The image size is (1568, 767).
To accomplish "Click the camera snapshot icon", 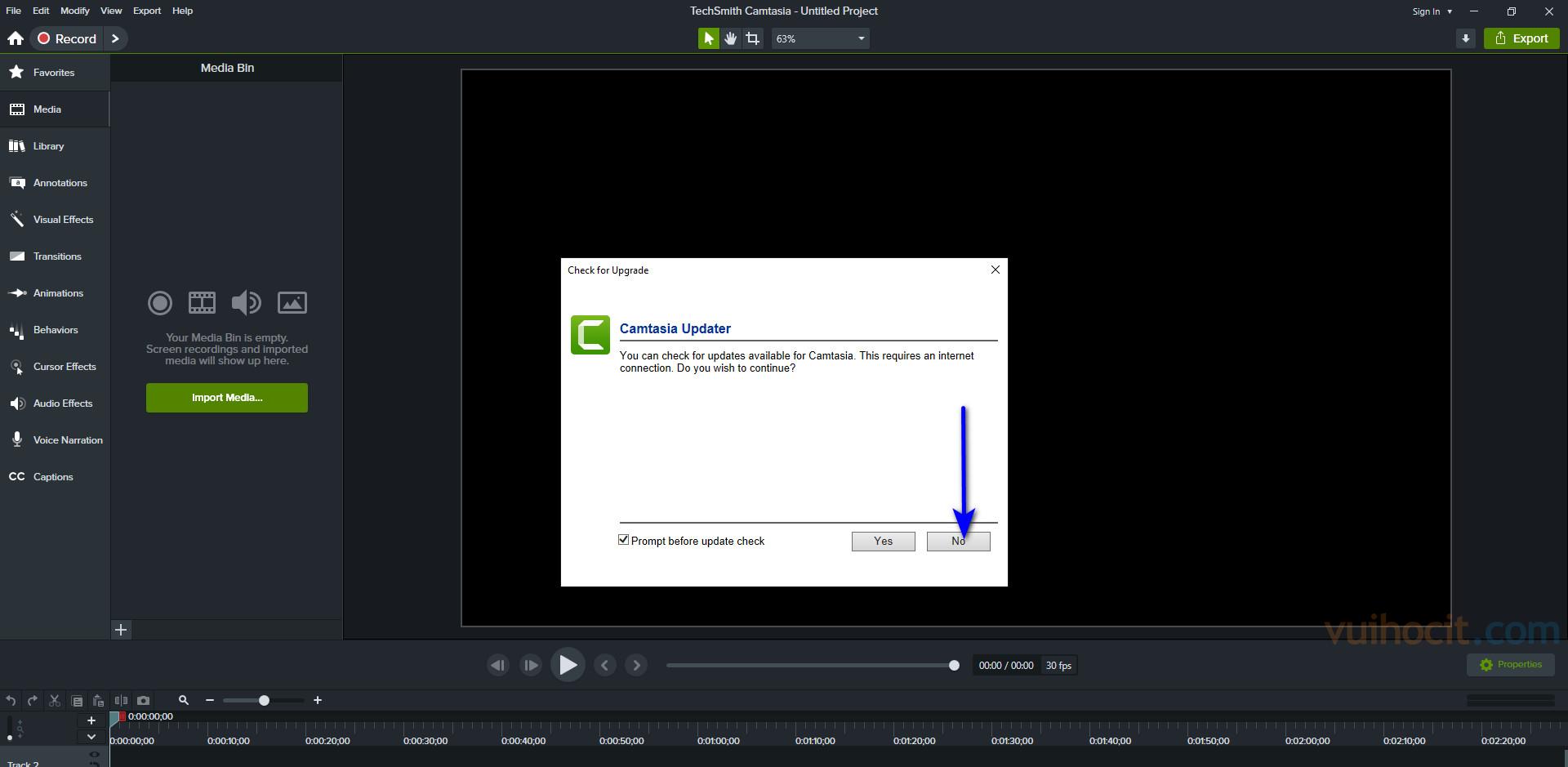I will tap(144, 700).
